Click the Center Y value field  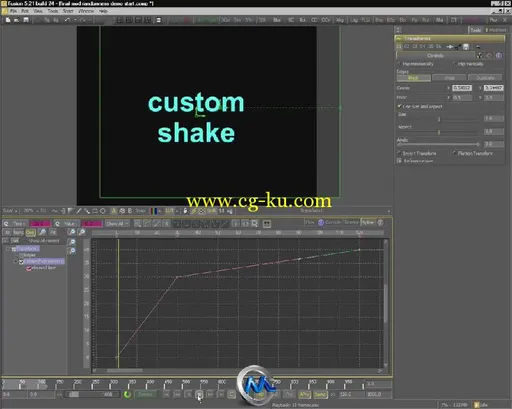493,88
